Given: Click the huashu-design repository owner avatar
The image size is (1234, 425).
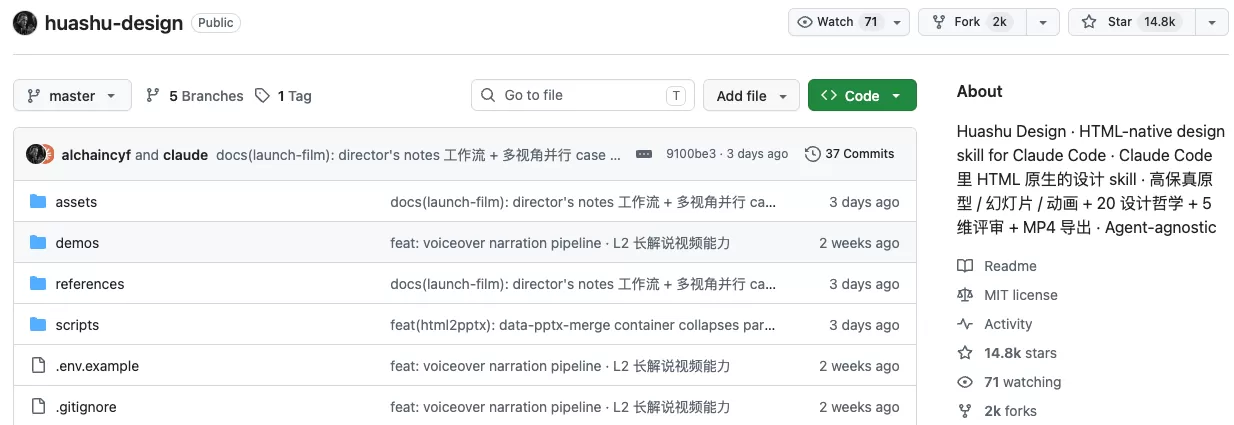Looking at the screenshot, I should [x=25, y=23].
